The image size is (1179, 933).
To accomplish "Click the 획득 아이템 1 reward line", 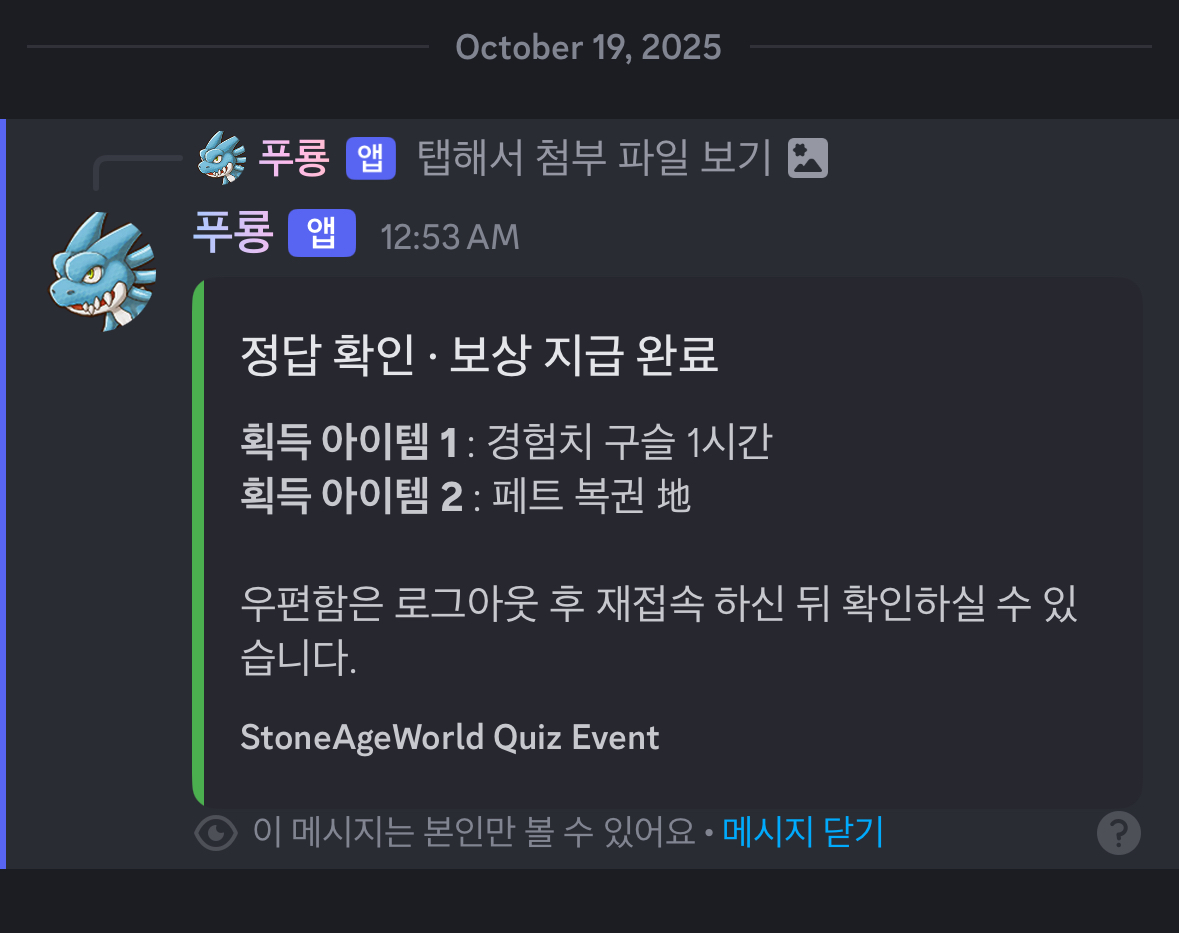I will pyautogui.click(x=506, y=443).
